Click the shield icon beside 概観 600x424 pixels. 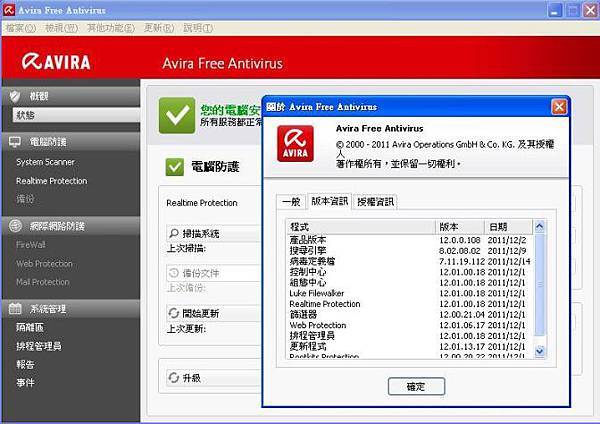point(15,96)
